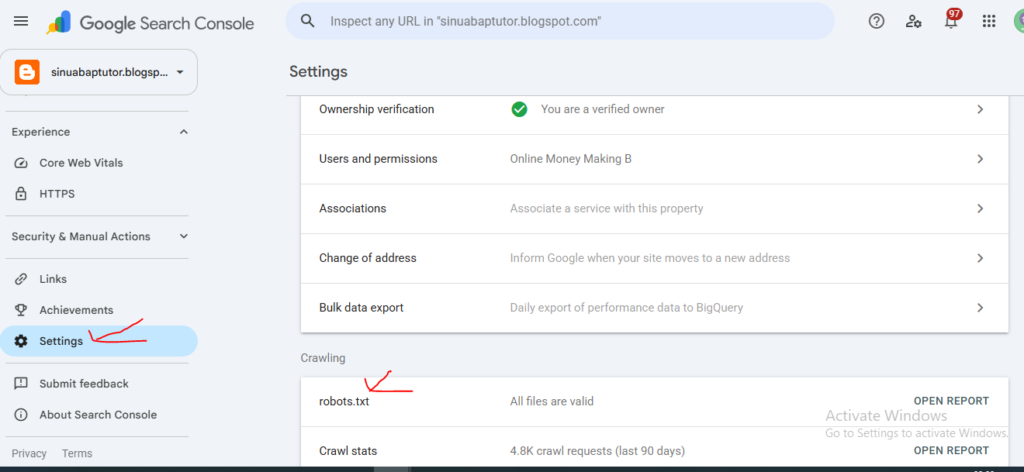1024x472 pixels.
Task: Click "Inform Google when your site moves" text
Action: click(x=650, y=258)
